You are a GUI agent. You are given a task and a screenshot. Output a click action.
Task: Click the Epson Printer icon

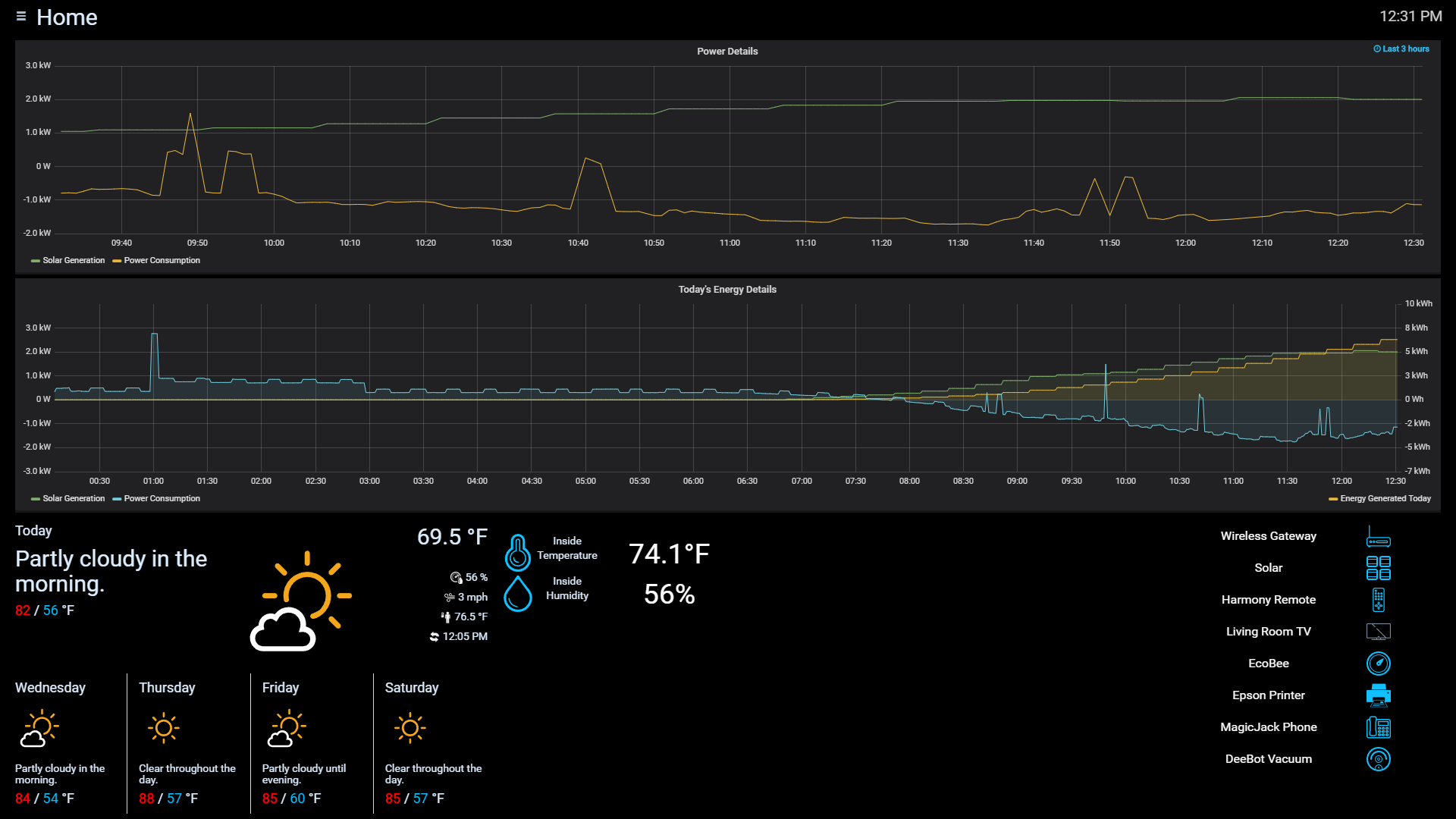pyautogui.click(x=1378, y=695)
